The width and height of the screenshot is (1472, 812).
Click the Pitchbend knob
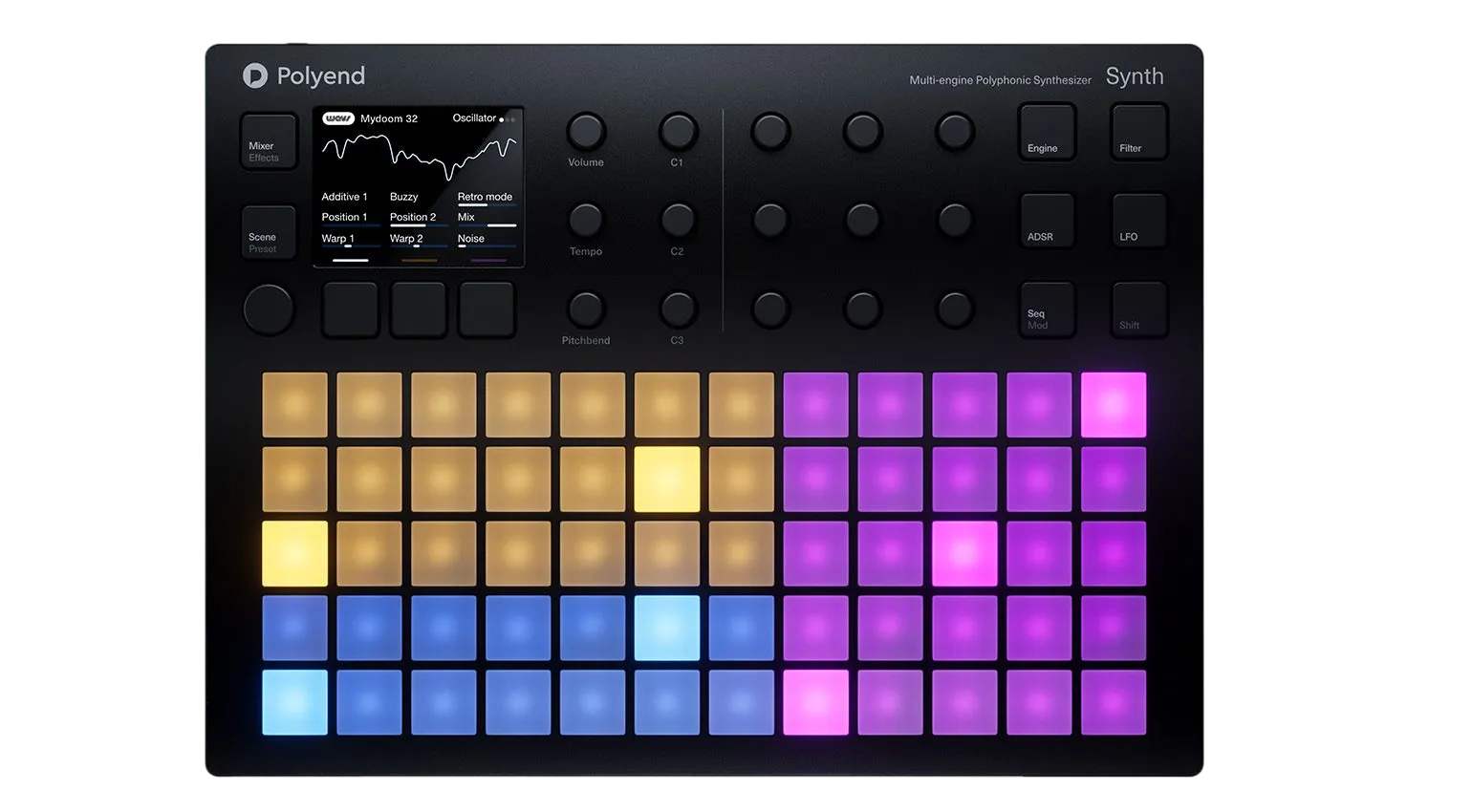click(586, 309)
